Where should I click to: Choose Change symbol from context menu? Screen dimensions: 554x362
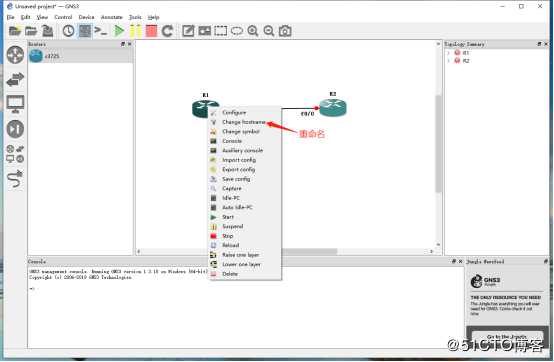(245, 131)
